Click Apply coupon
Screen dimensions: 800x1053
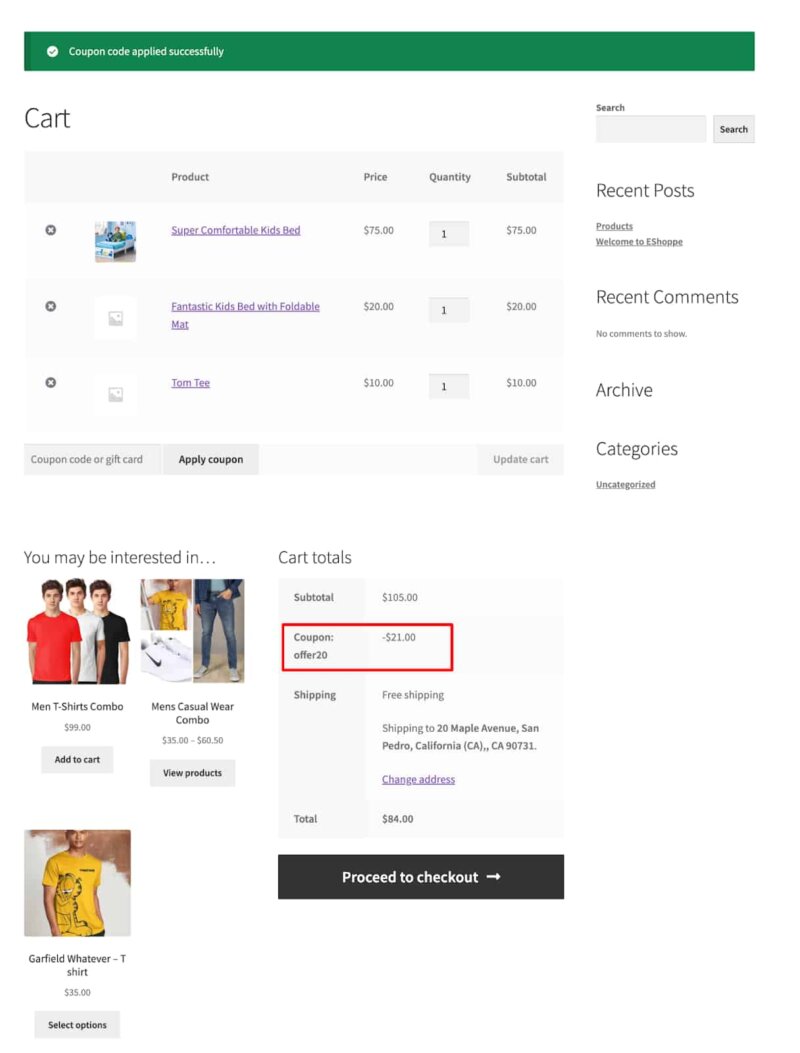coord(210,459)
